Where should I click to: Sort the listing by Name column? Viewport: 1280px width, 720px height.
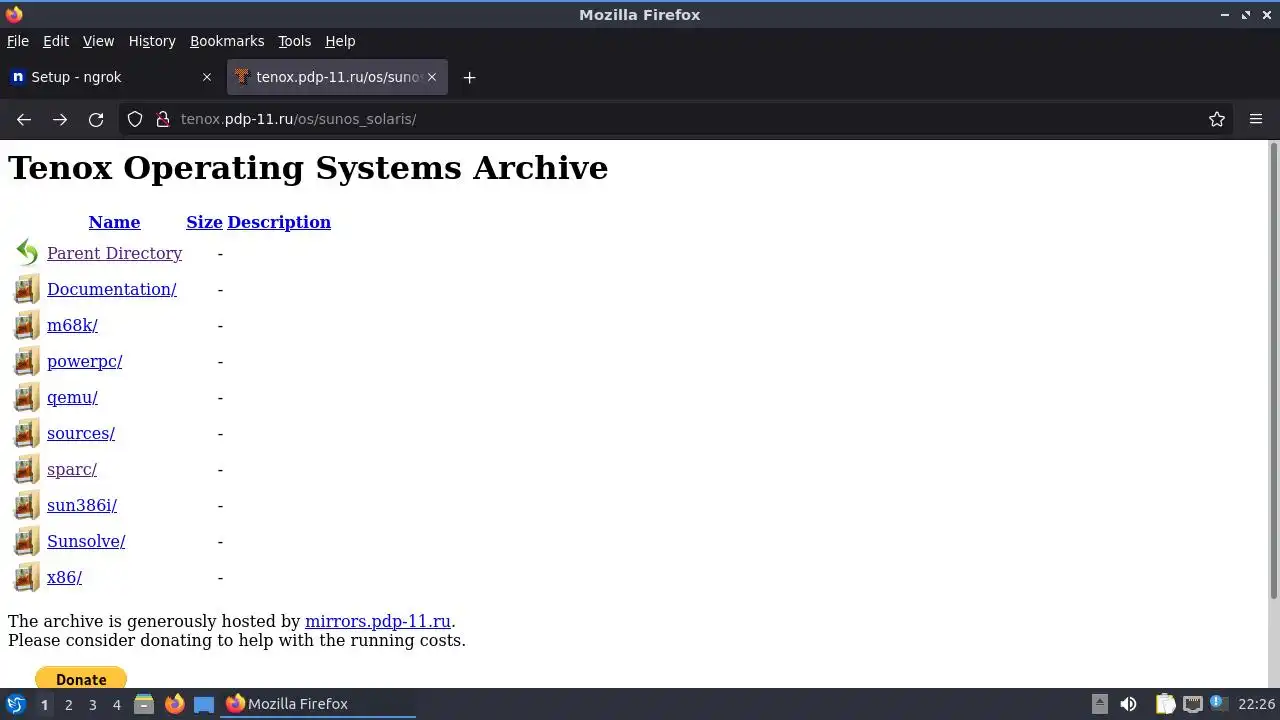114,222
